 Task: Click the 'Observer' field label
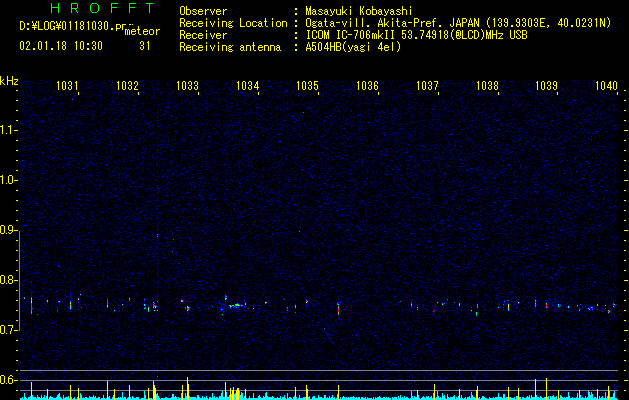tap(203, 11)
